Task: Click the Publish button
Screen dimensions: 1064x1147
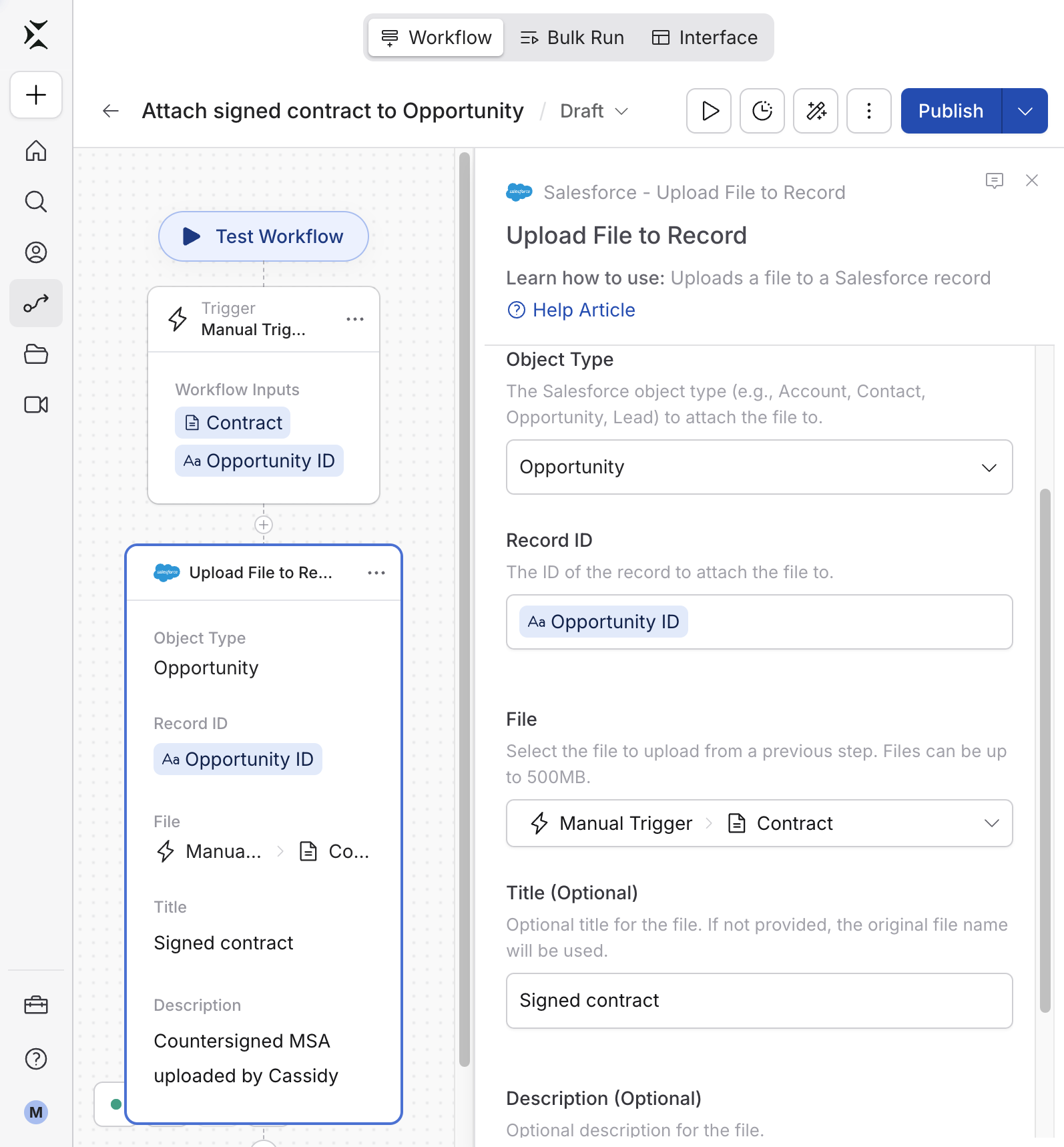Action: (951, 111)
